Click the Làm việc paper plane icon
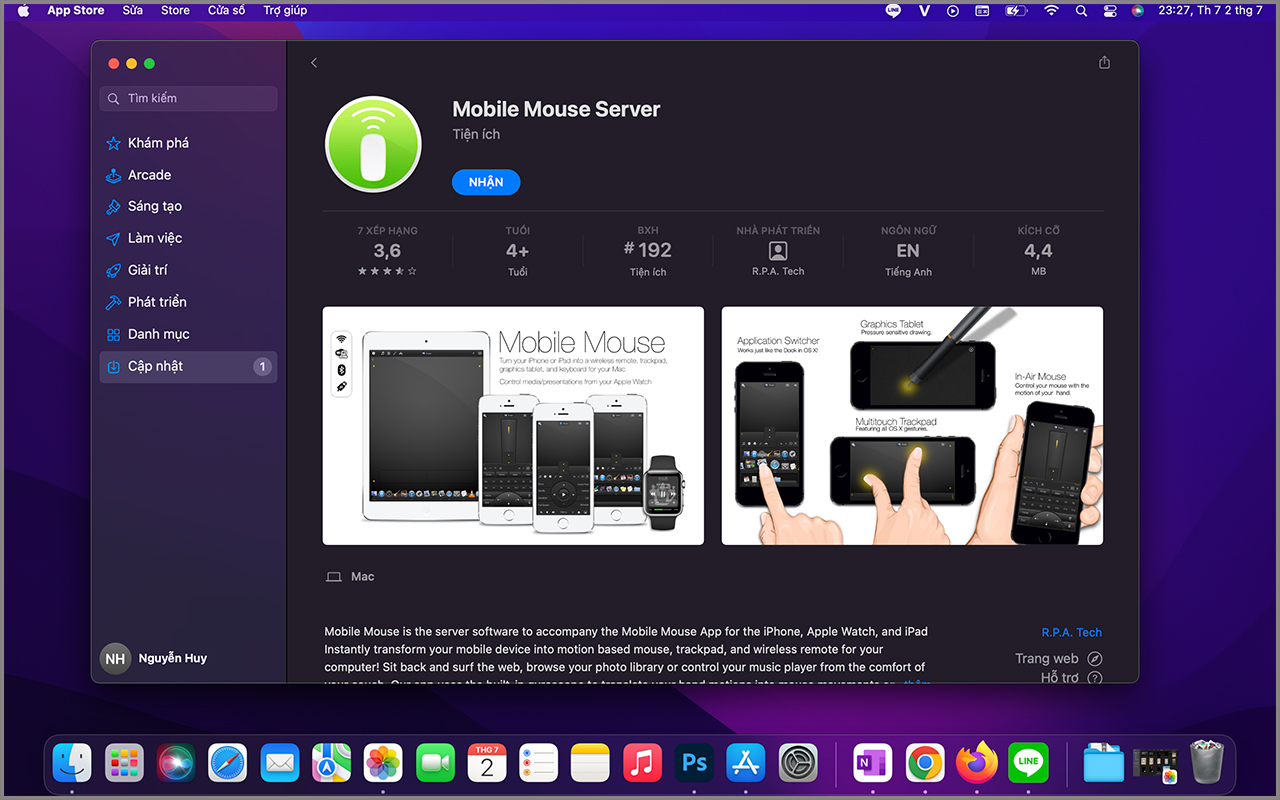The width and height of the screenshot is (1280, 800). coord(114,239)
